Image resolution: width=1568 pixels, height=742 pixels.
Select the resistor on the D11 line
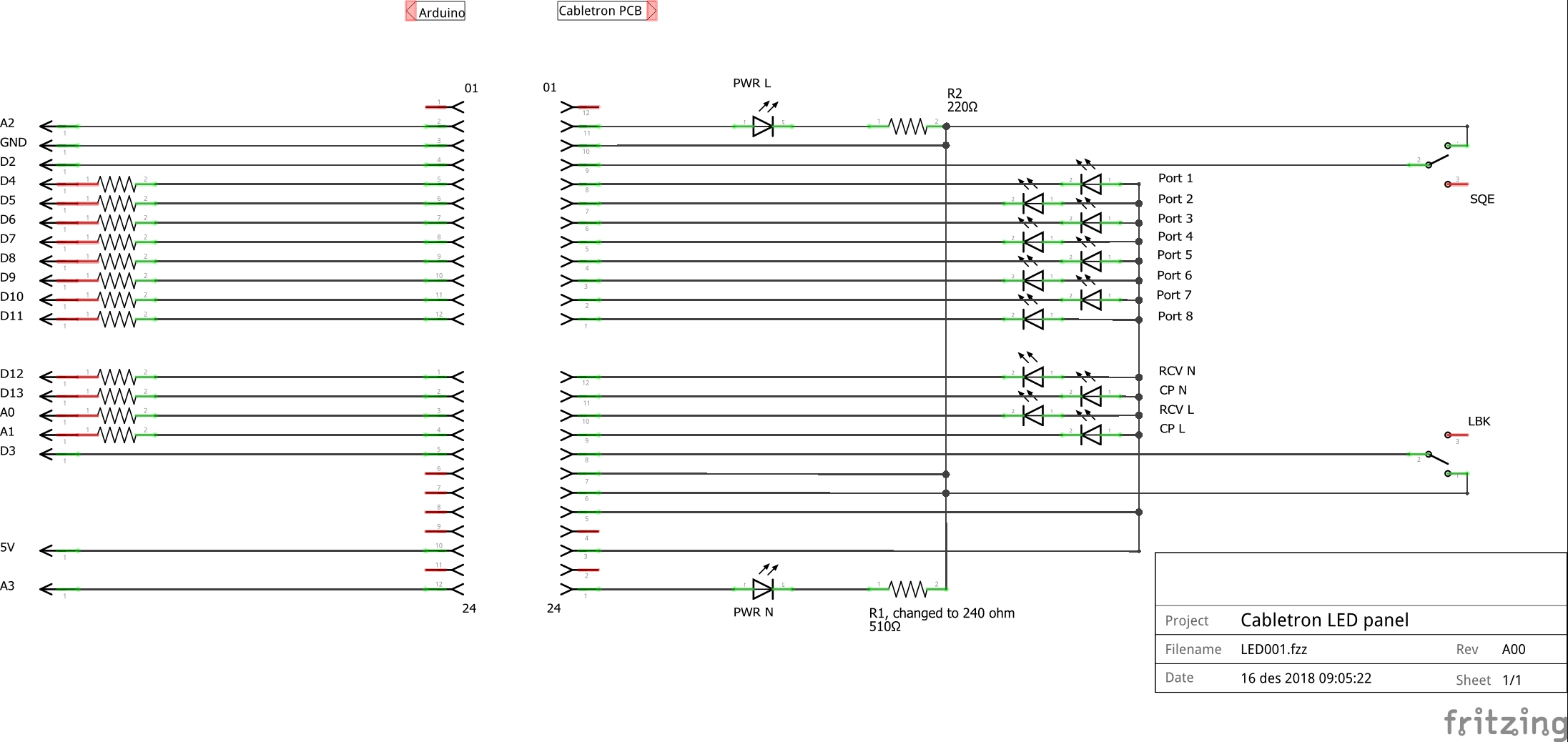[x=117, y=320]
